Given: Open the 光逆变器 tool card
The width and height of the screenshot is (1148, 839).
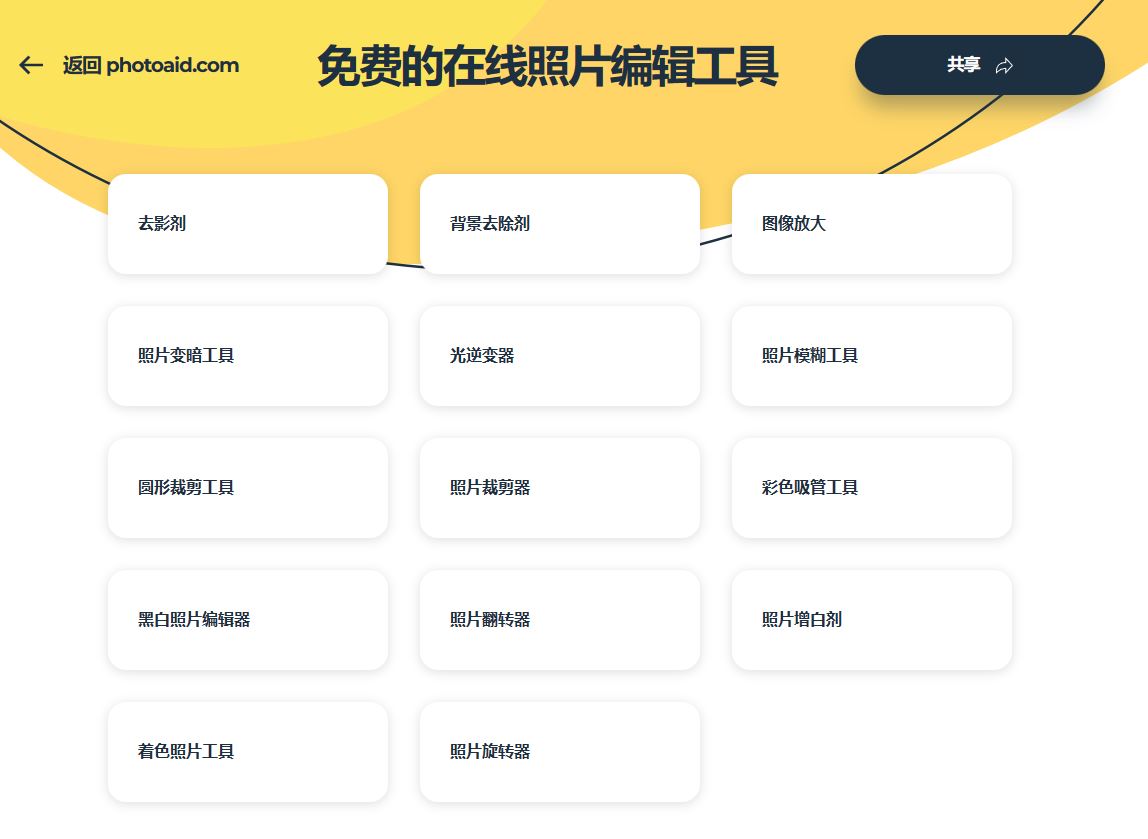Looking at the screenshot, I should coord(559,356).
